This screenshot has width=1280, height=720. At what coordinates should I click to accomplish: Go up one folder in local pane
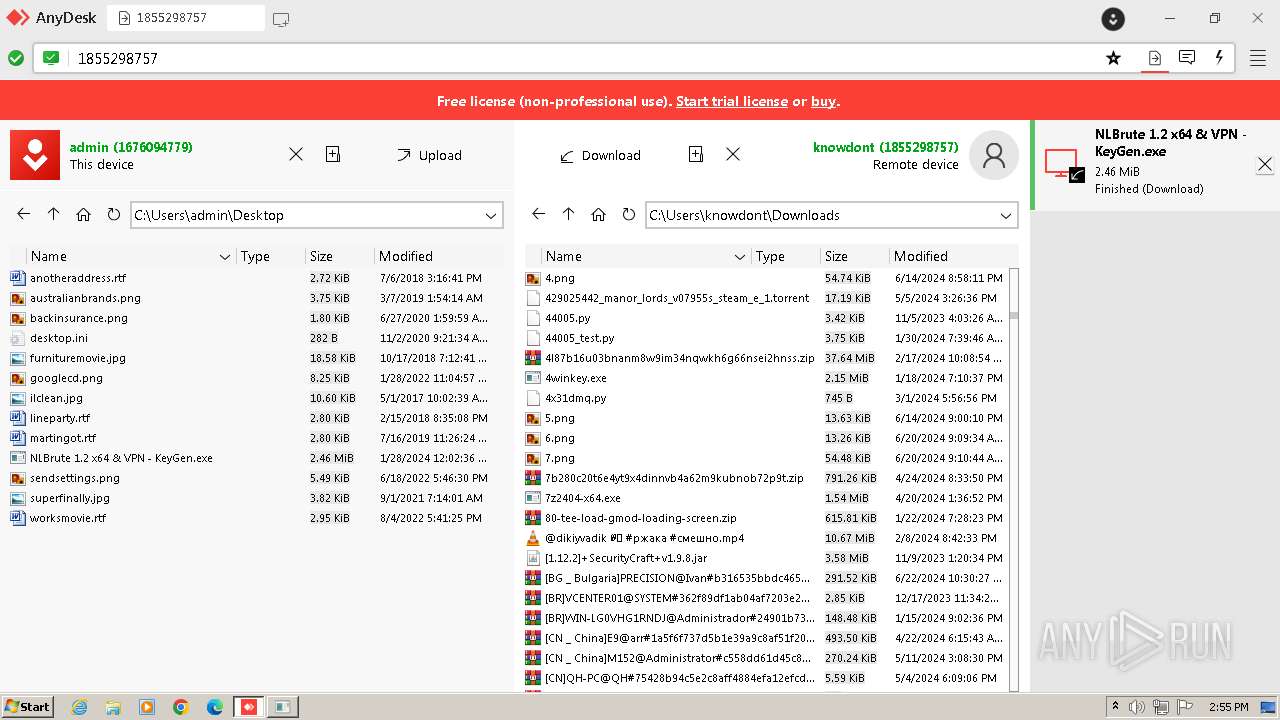[54, 214]
